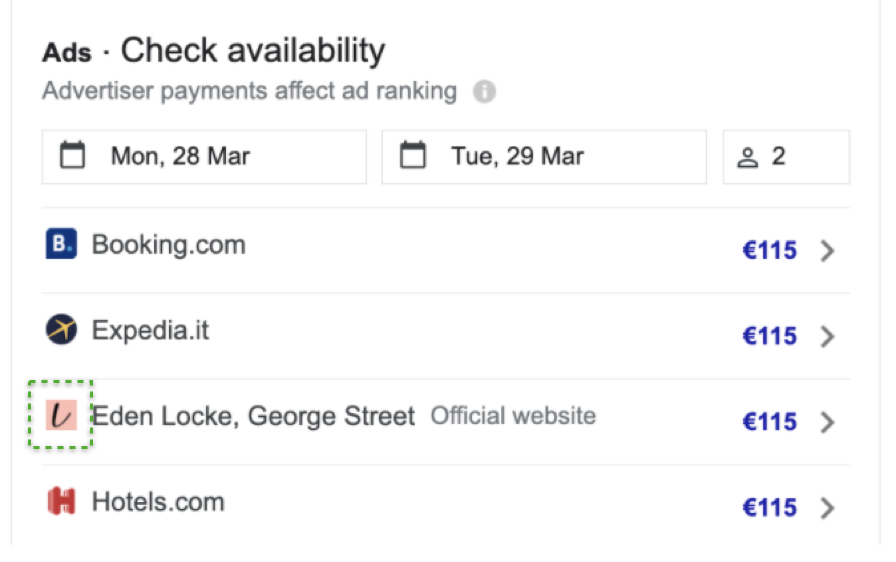Click the Booking.com logo icon
This screenshot has height=562, width=896.
tap(61, 245)
